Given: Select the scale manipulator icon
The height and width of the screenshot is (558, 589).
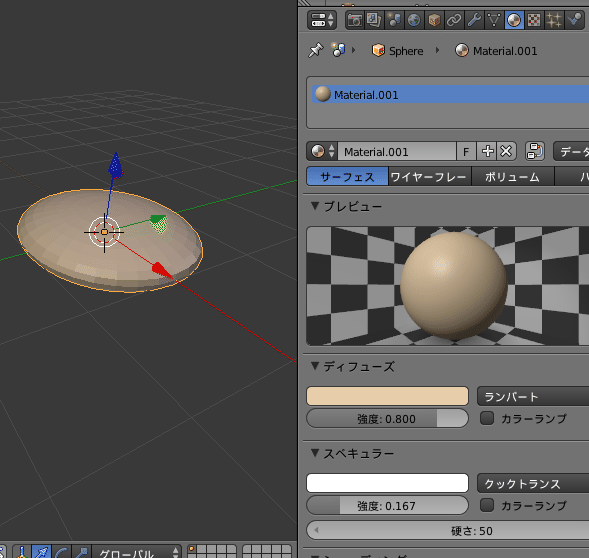Looking at the screenshot, I should [x=81, y=552].
